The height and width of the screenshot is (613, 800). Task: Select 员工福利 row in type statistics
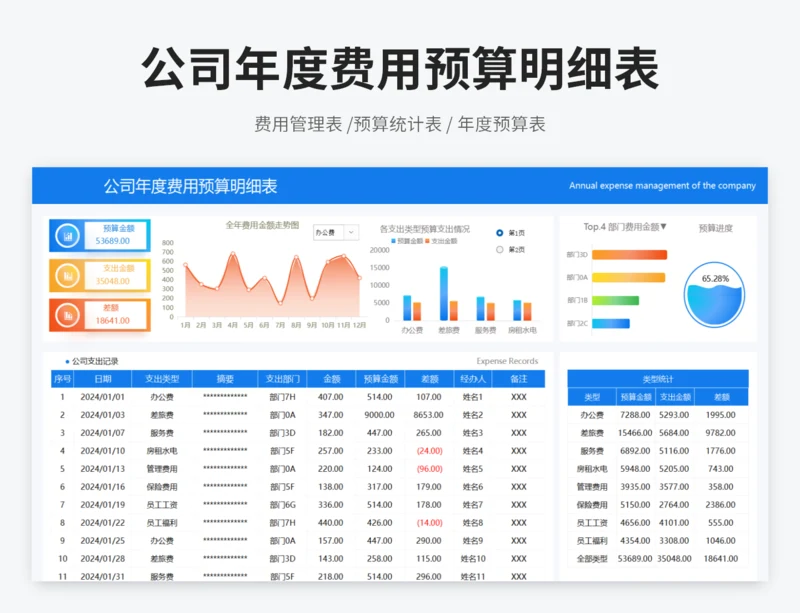(658, 541)
